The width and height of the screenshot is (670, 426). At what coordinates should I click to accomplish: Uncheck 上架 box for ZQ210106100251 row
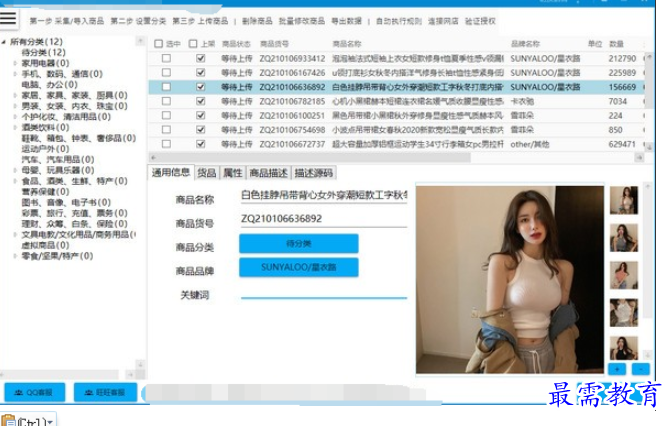(200, 115)
